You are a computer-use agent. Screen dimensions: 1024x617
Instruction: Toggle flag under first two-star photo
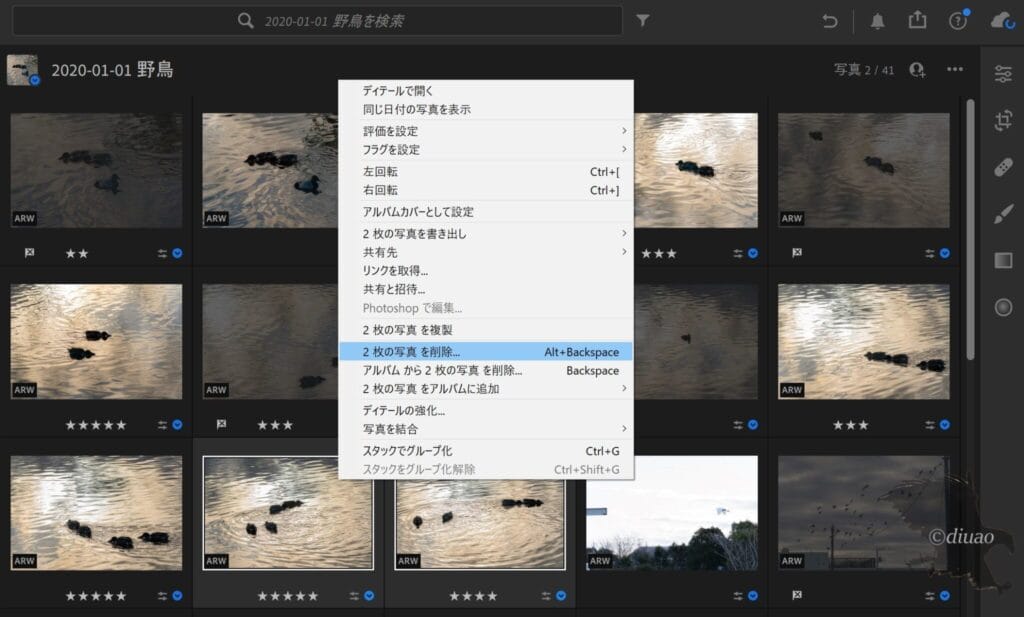[29, 253]
